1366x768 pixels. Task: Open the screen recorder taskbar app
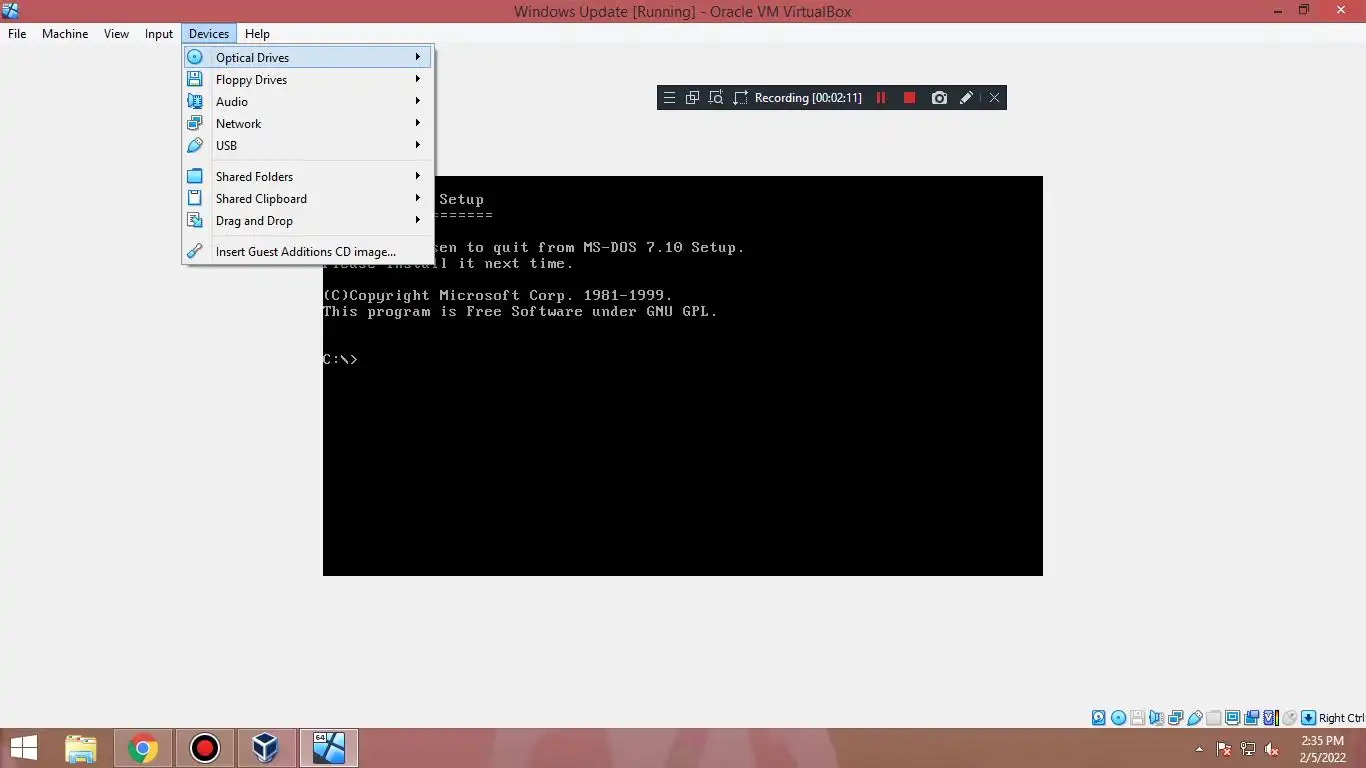click(x=205, y=748)
